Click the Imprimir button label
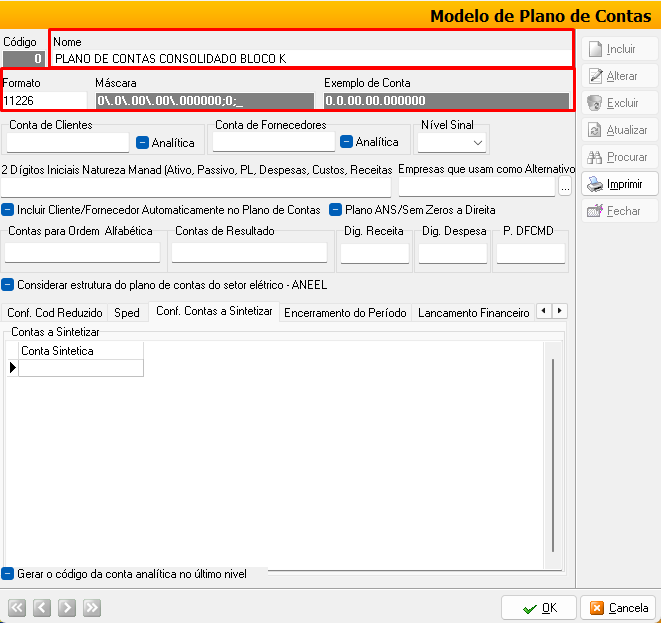661x623 pixels. click(x=624, y=184)
